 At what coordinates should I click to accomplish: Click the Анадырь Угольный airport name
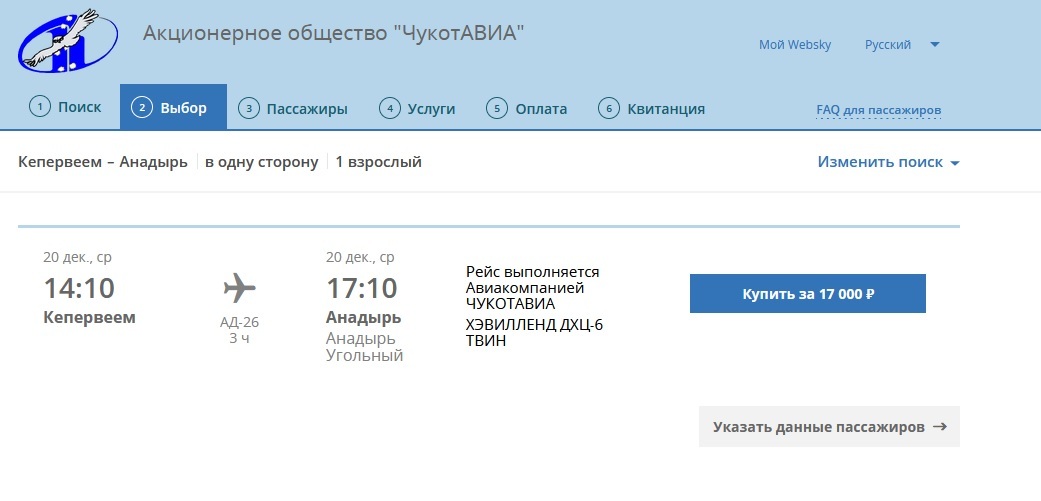tap(364, 347)
